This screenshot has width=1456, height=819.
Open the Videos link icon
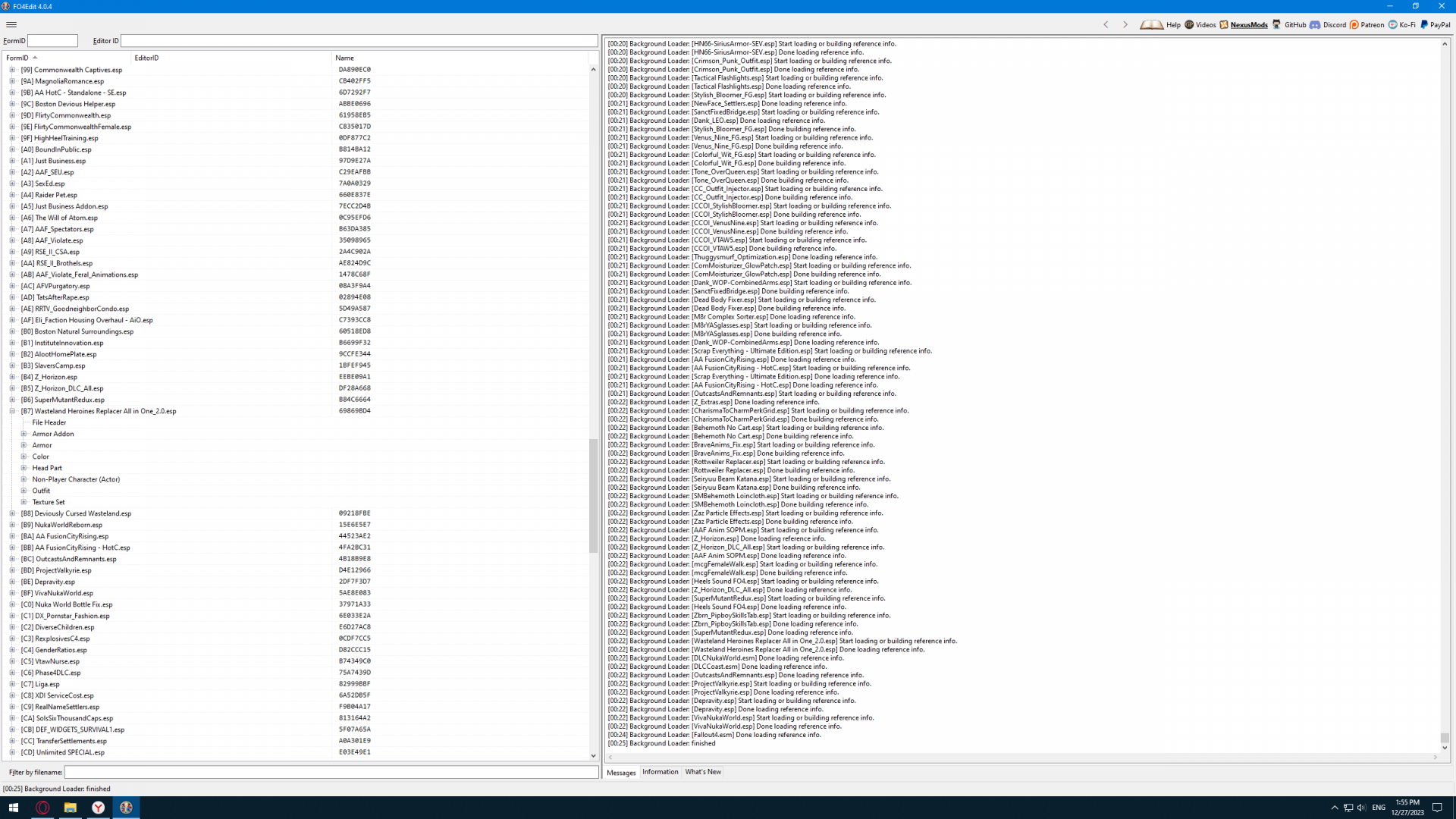click(1189, 24)
